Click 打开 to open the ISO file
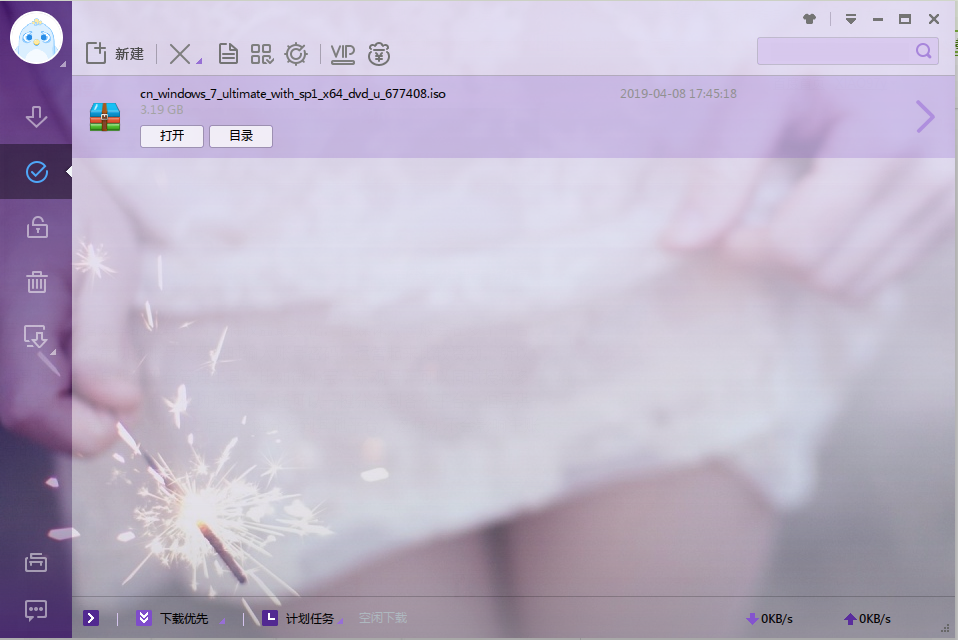 (x=172, y=136)
